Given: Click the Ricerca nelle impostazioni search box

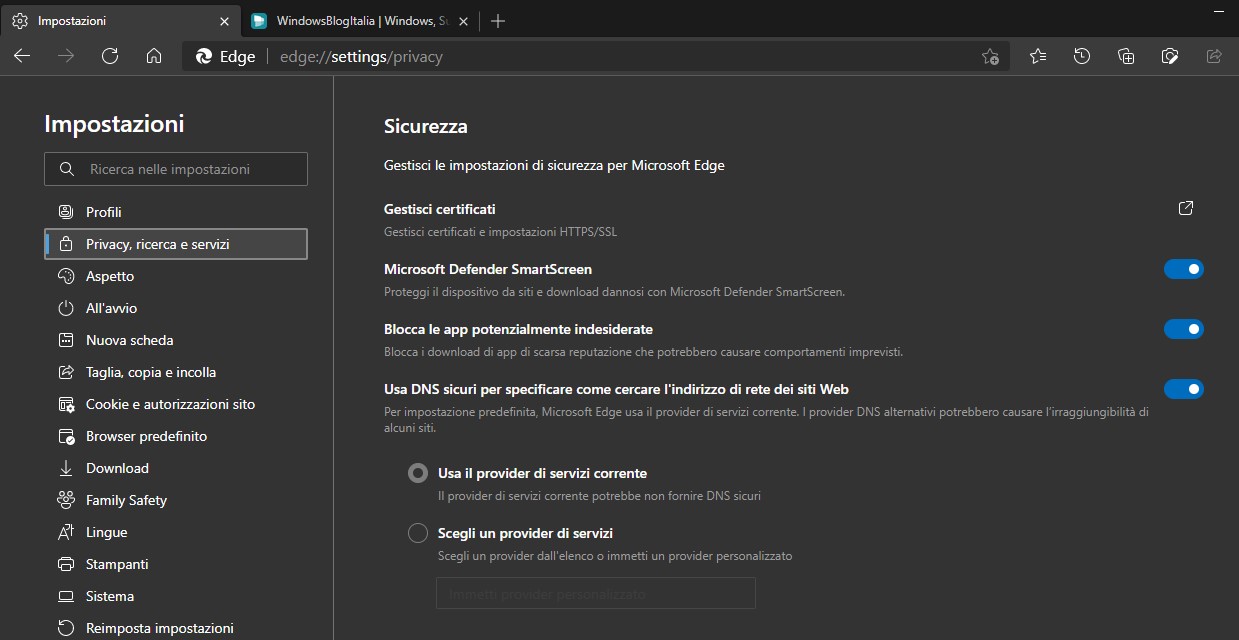Looking at the screenshot, I should [x=176, y=169].
